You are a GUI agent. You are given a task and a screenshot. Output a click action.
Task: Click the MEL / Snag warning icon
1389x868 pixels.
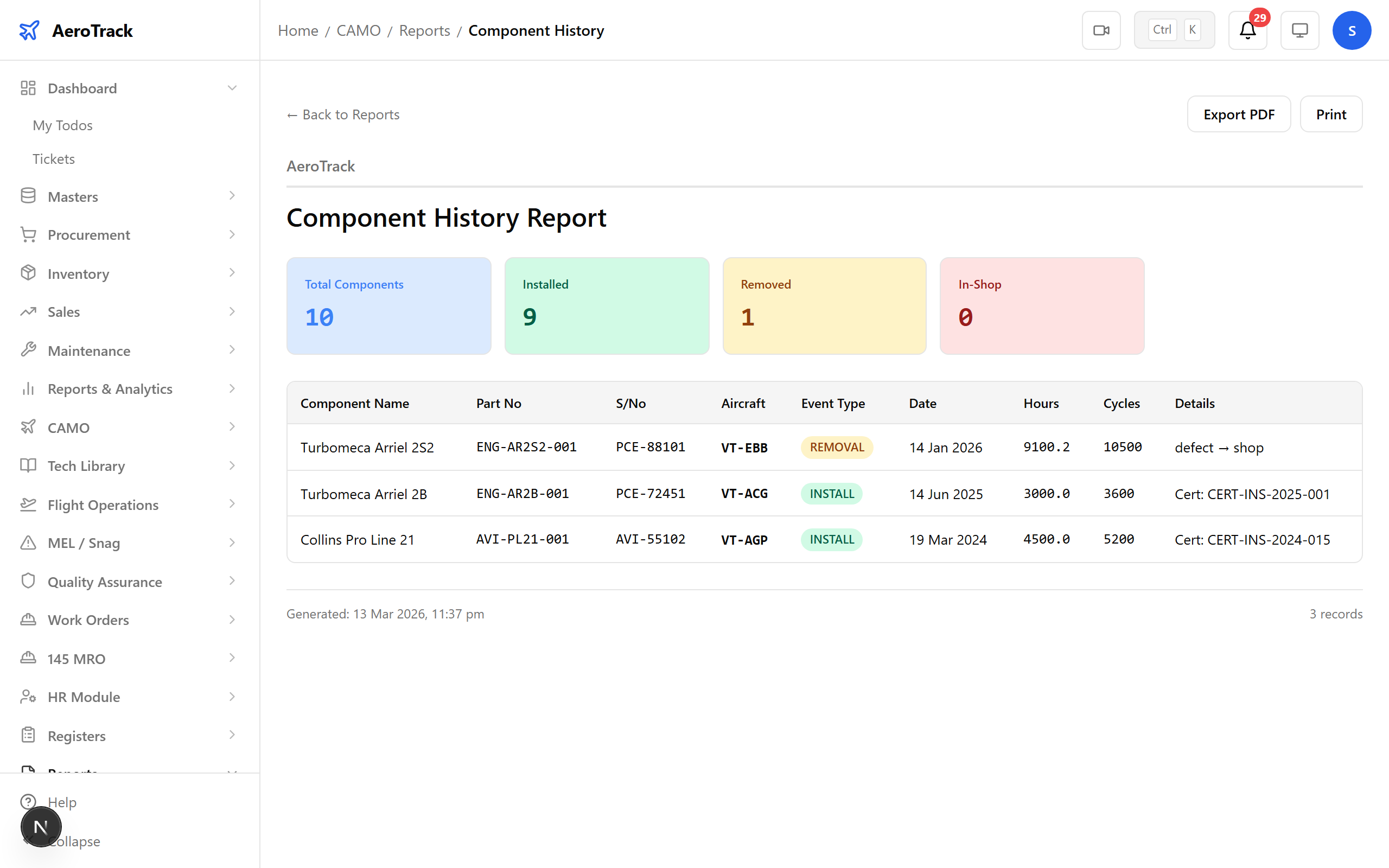tap(28, 542)
